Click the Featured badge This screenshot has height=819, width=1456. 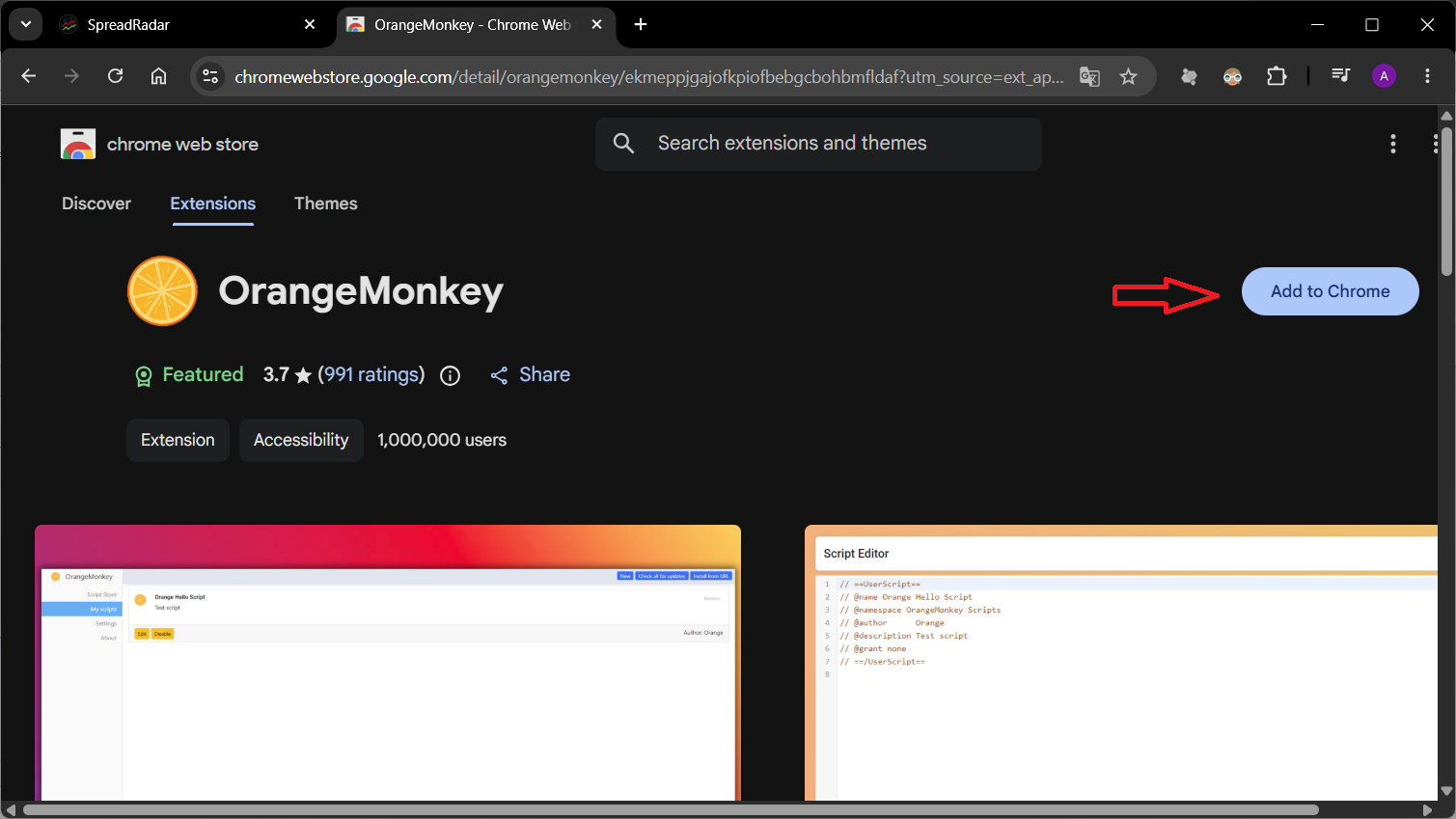coord(189,375)
